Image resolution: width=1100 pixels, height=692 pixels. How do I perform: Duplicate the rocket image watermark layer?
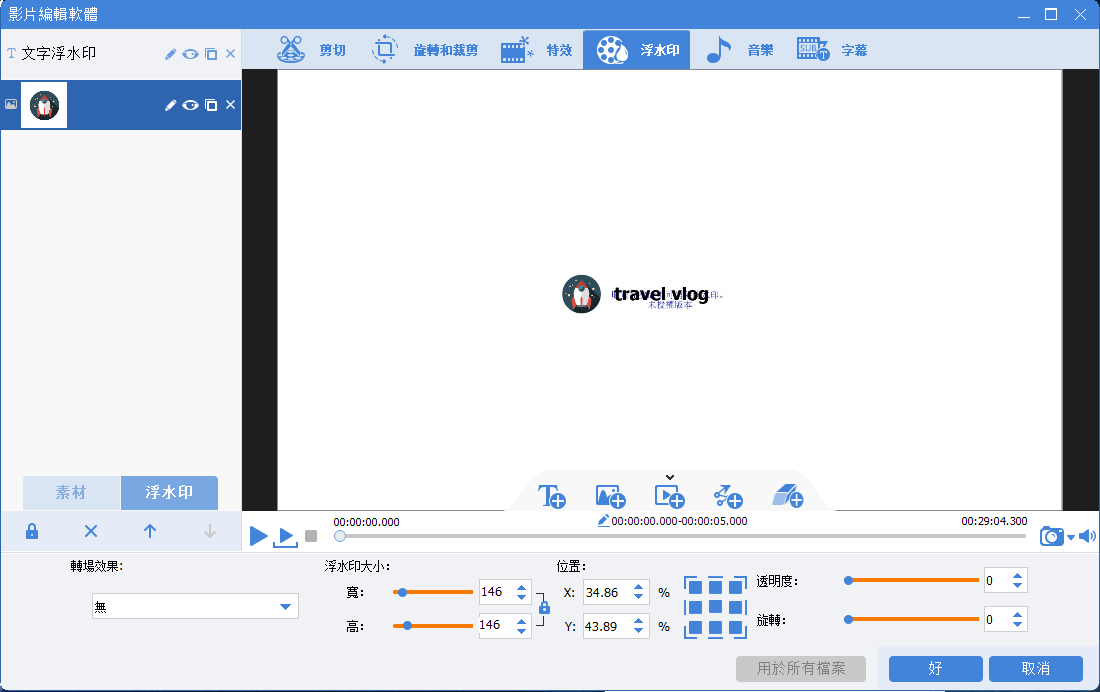point(211,105)
